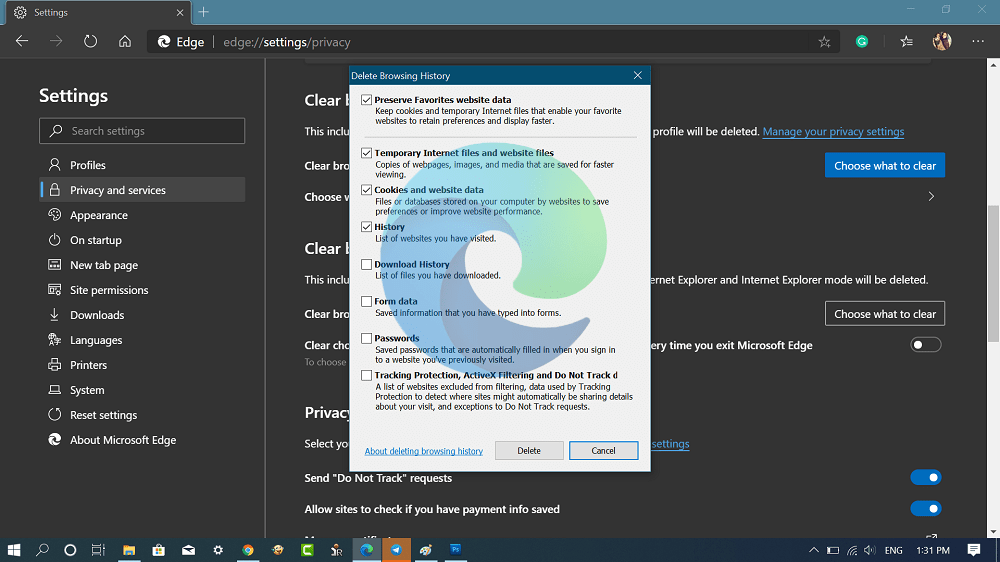
Task: Check the Passwords checkbox
Action: click(366, 338)
